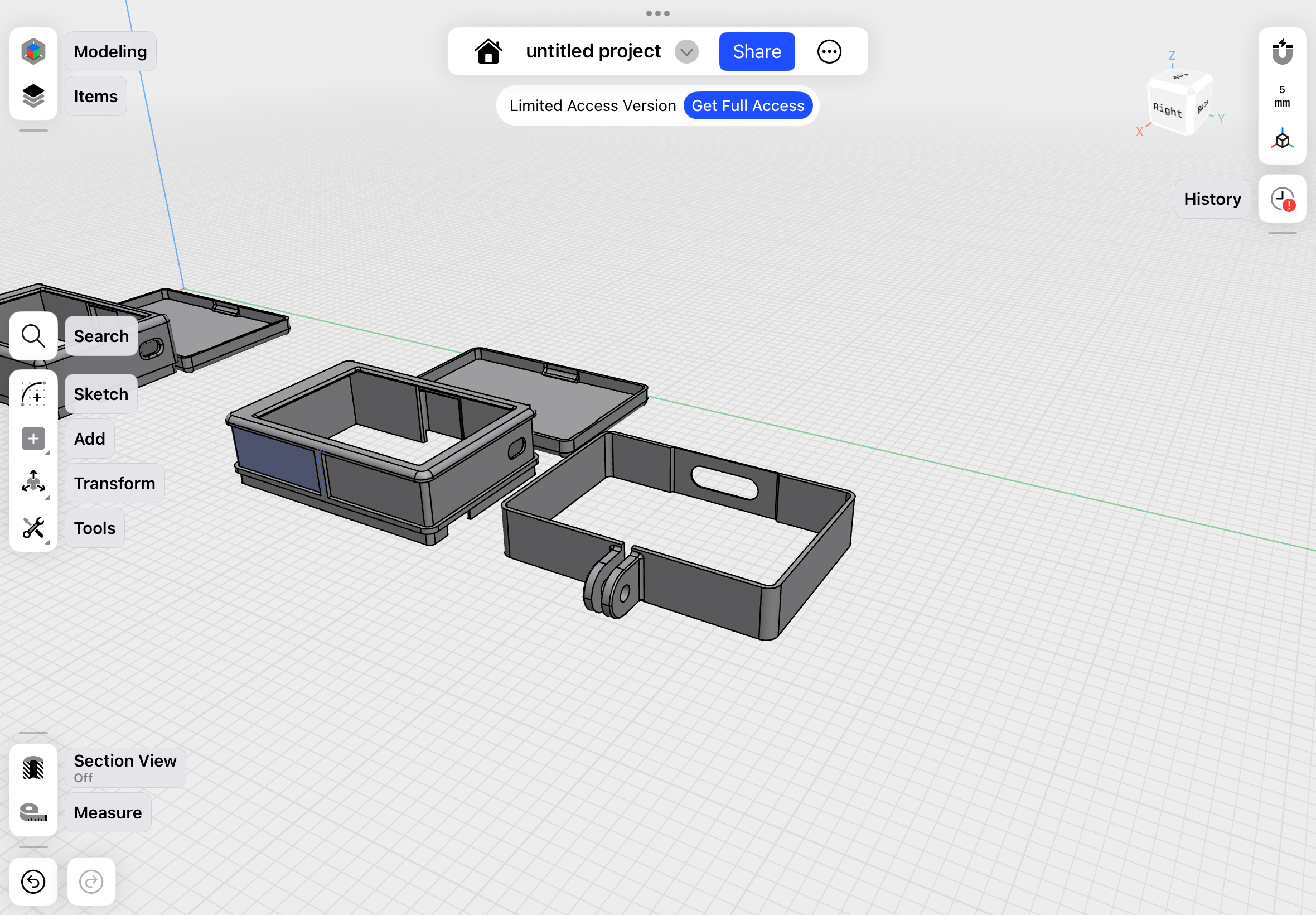Open the Items layers icon

click(x=33, y=96)
